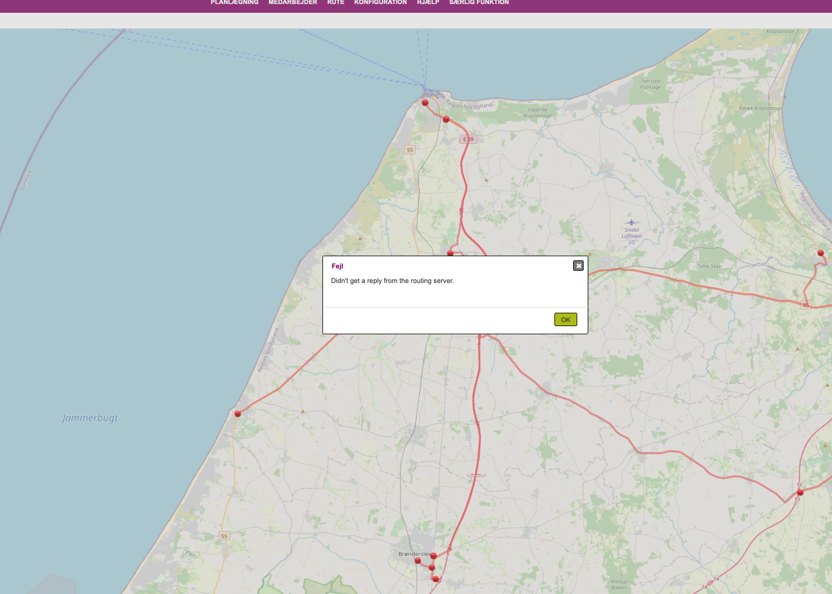This screenshot has width=832, height=594.
Task: Open the Konfiguration menu
Action: [380, 3]
